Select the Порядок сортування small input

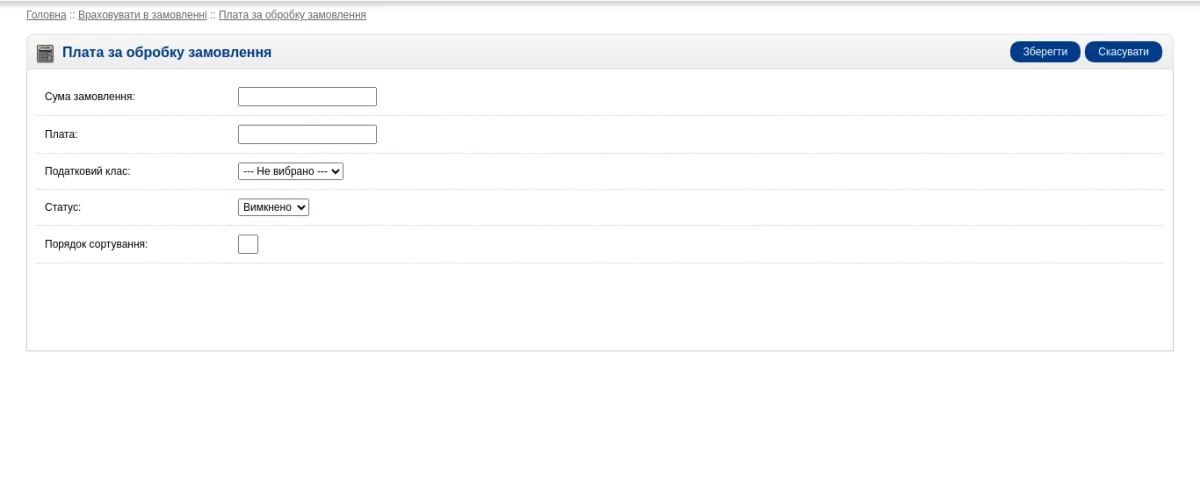248,244
